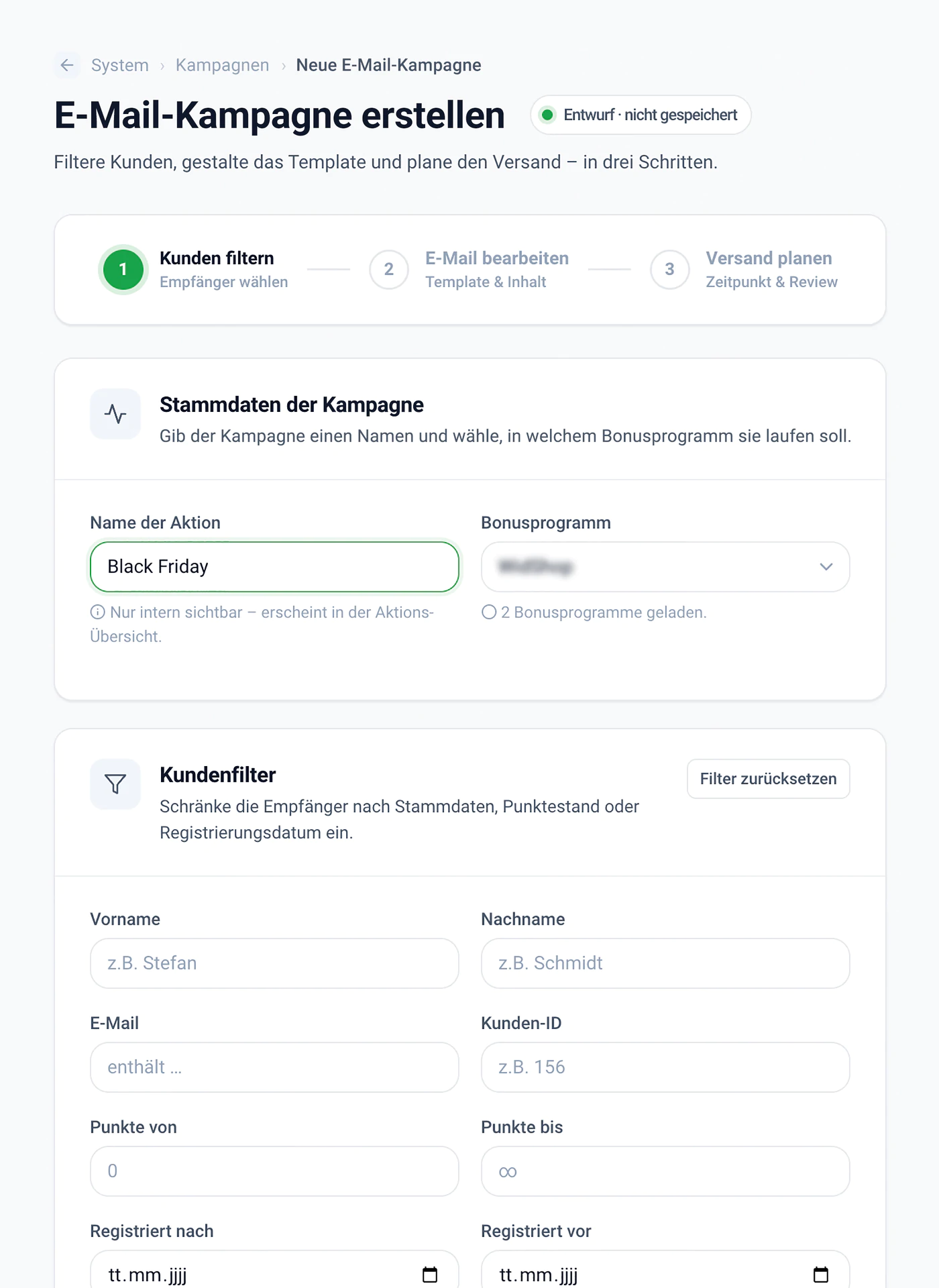Click the Kundenfilter funnel icon
This screenshot has height=1288, width=939.
pyautogui.click(x=115, y=784)
